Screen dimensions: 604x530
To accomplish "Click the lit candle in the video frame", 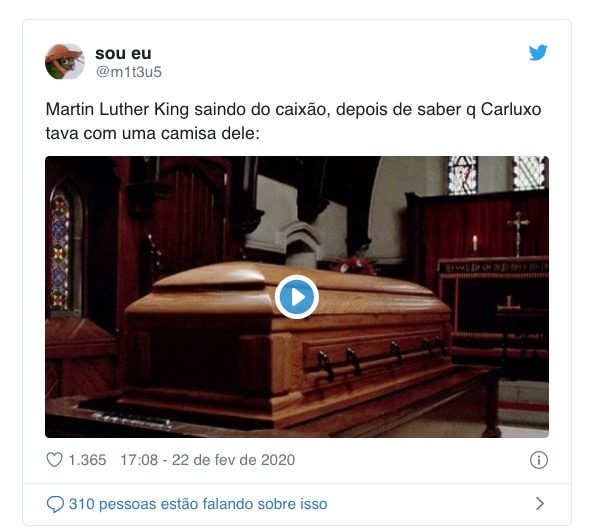I will pos(475,243).
